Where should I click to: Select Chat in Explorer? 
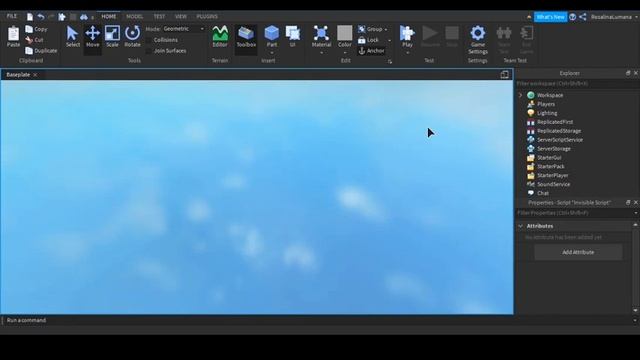click(542, 193)
